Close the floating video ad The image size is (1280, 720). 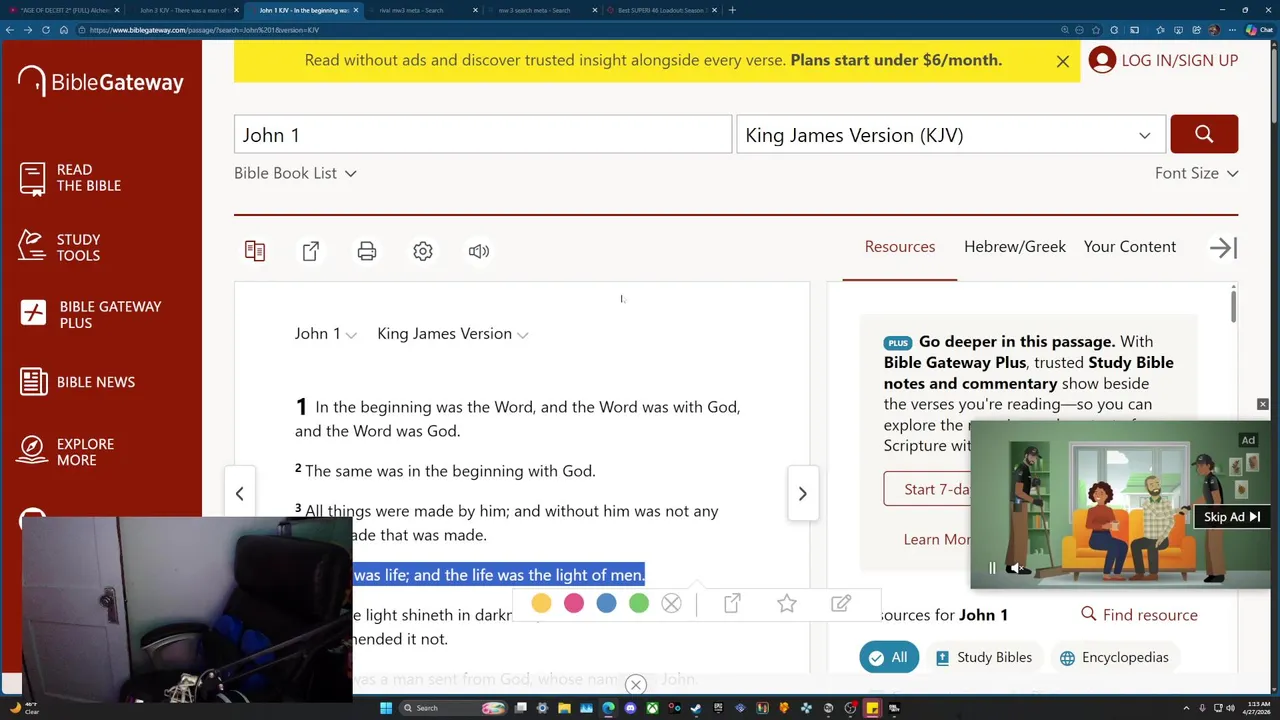point(1262,404)
